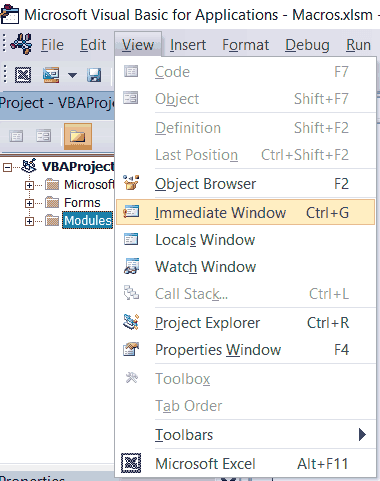Open the Insert UserForm dropdown arrow
The height and width of the screenshot is (481, 380).
click(72, 75)
